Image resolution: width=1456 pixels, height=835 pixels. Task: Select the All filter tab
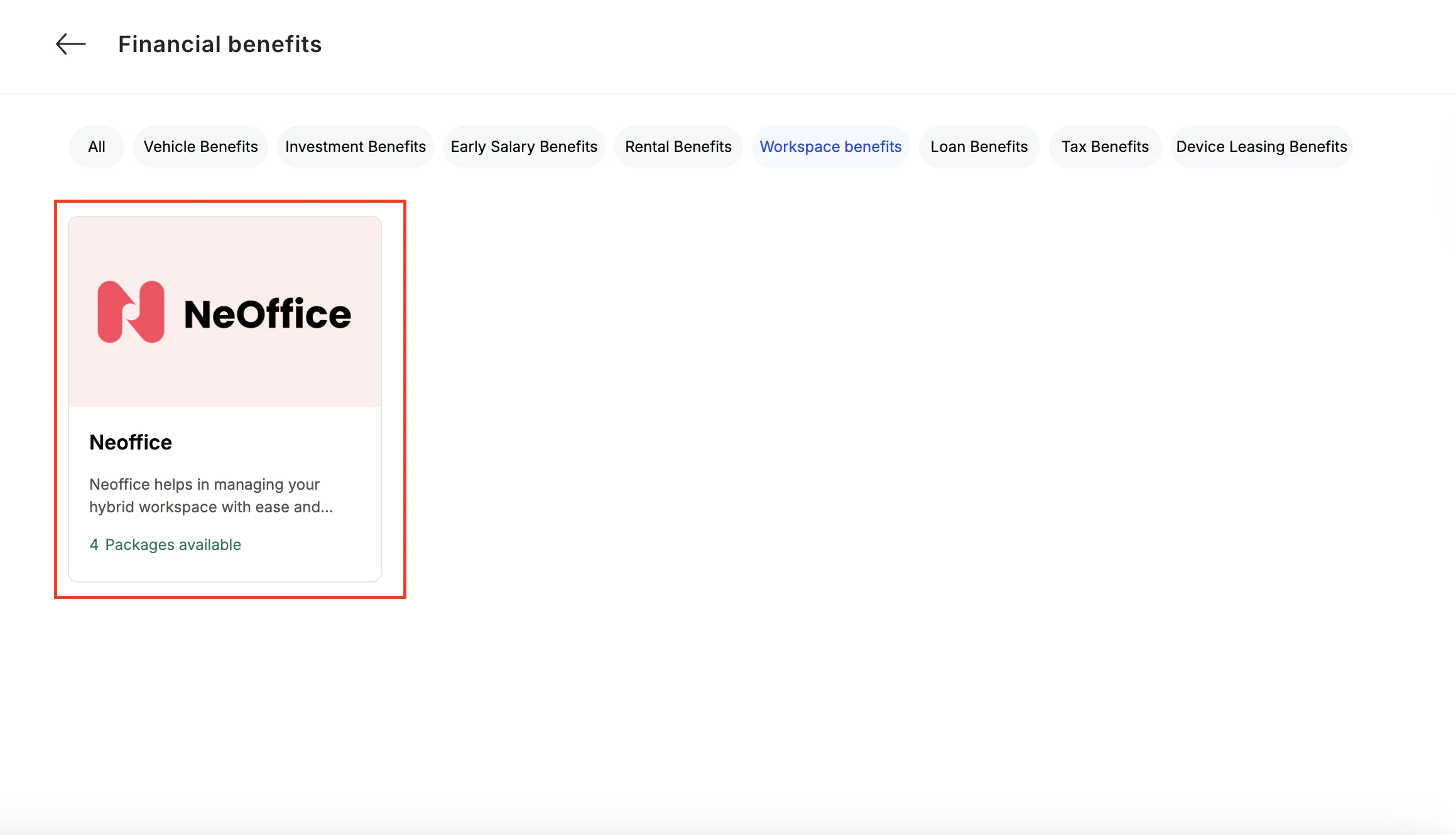tap(97, 147)
